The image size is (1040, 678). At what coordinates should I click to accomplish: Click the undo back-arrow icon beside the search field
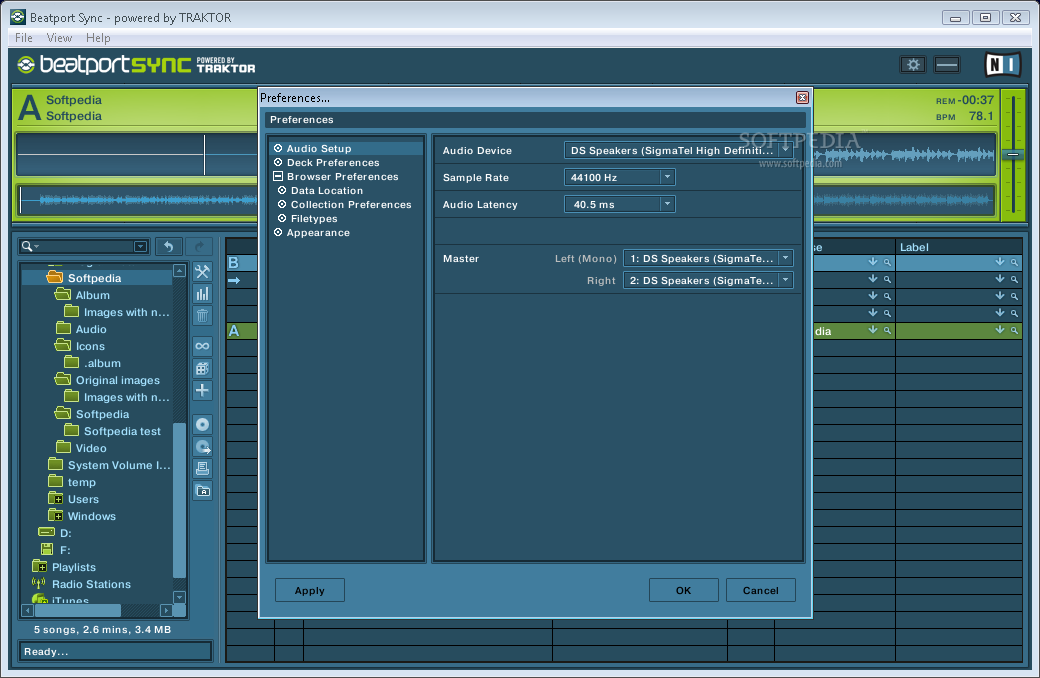[x=168, y=247]
